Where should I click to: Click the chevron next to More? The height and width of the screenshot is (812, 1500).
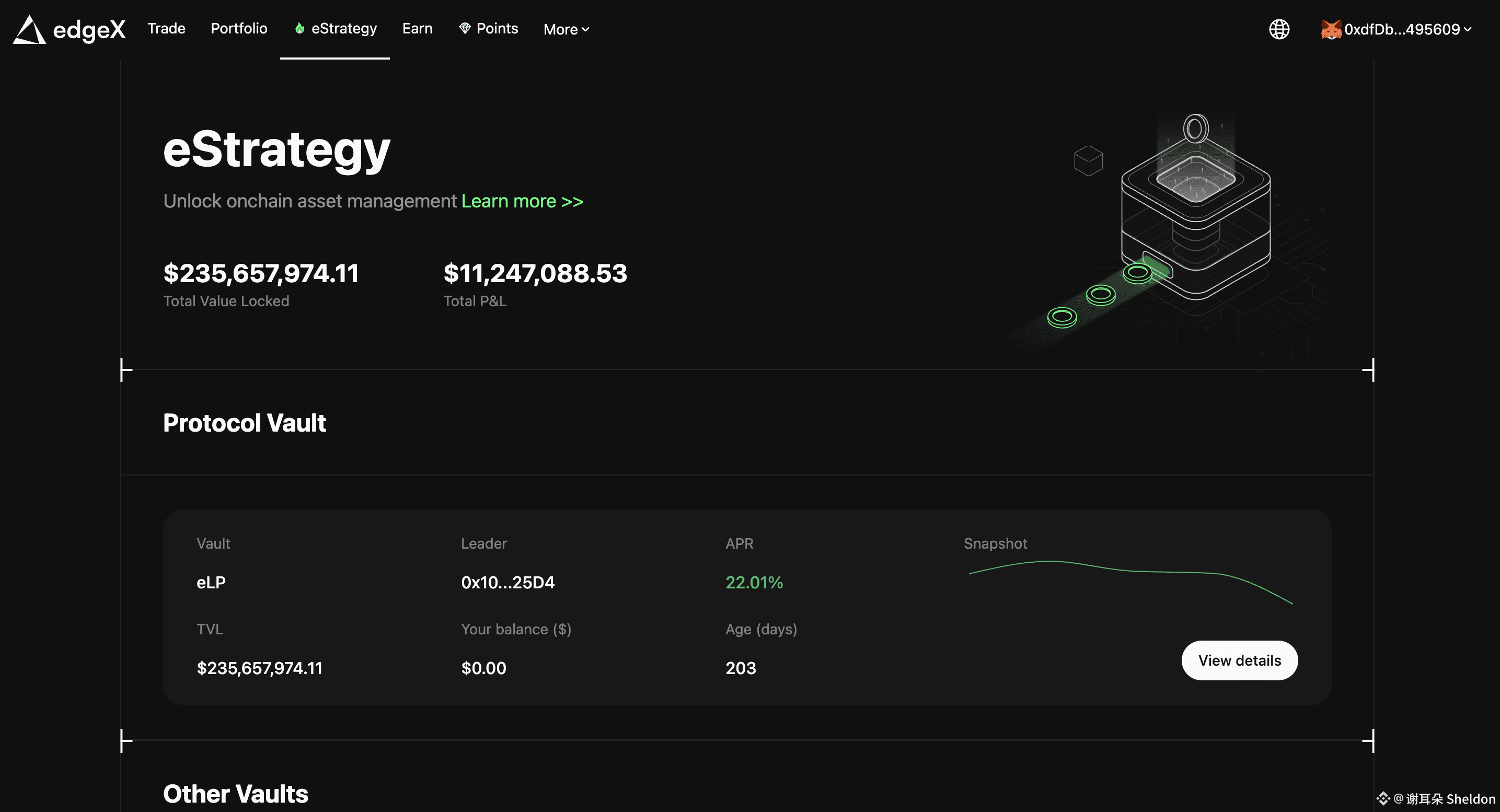point(585,29)
